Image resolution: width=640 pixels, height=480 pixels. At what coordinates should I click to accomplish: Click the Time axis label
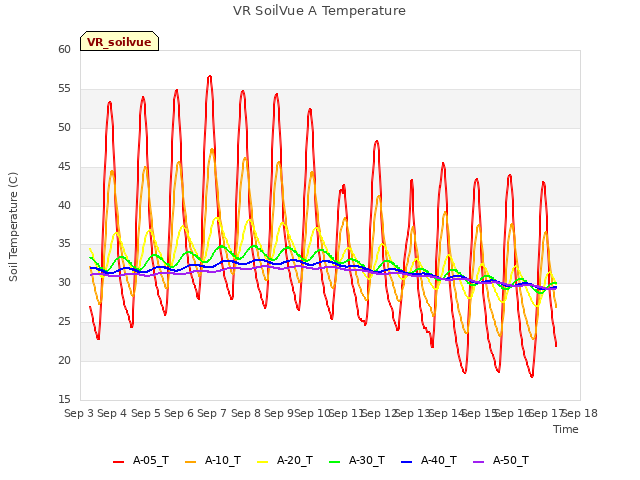[566, 429]
